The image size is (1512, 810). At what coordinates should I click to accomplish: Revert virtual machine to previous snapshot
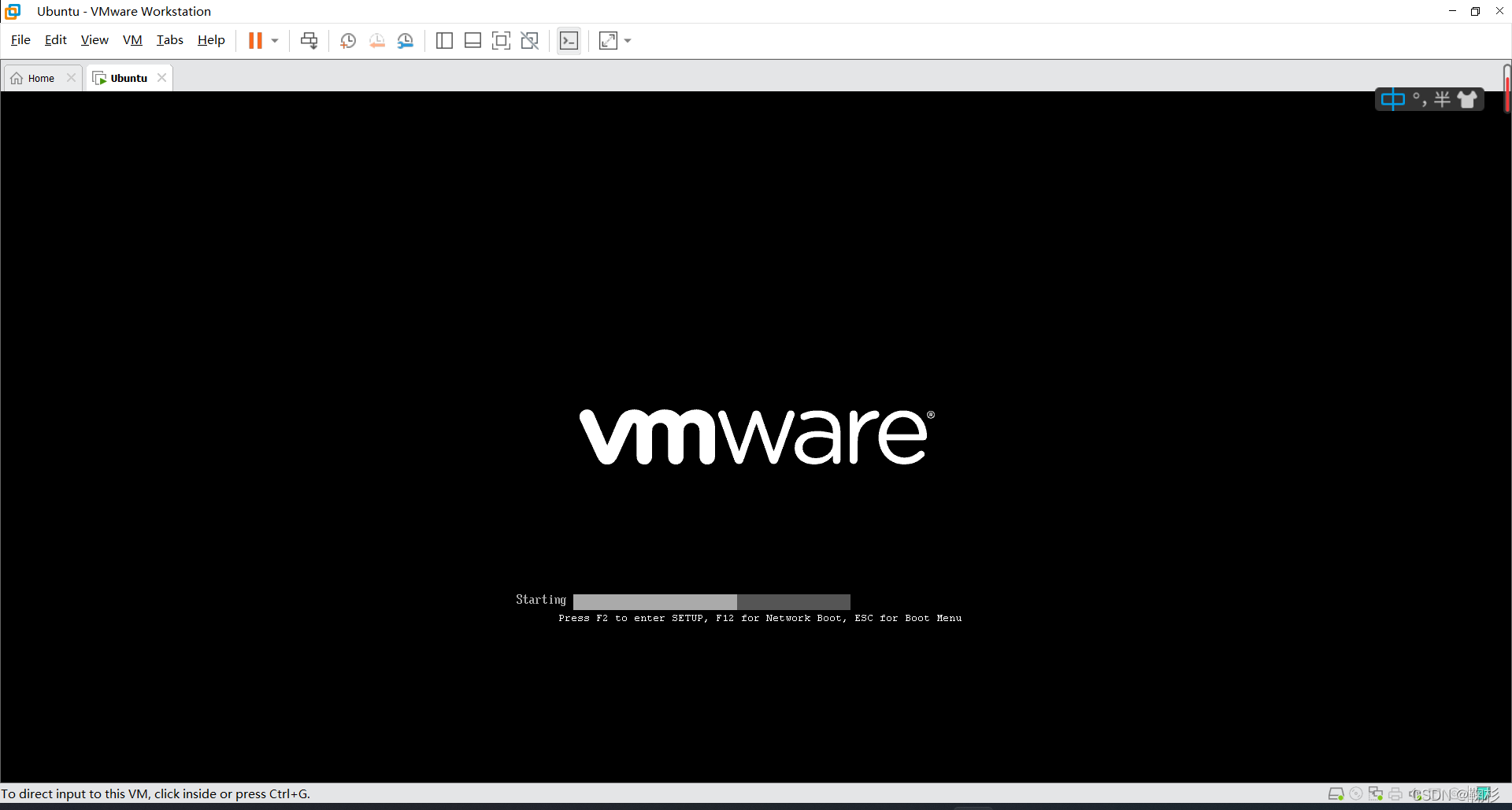pyautogui.click(x=376, y=41)
